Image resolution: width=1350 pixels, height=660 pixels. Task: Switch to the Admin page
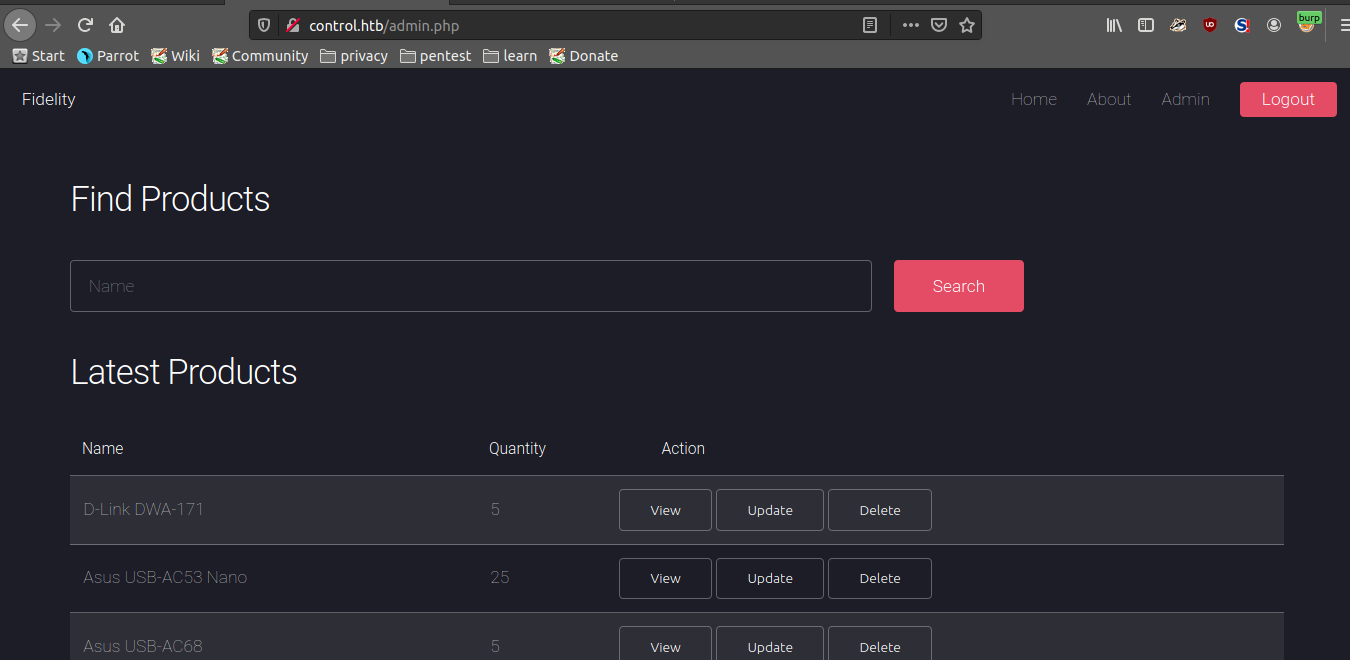pos(1185,99)
